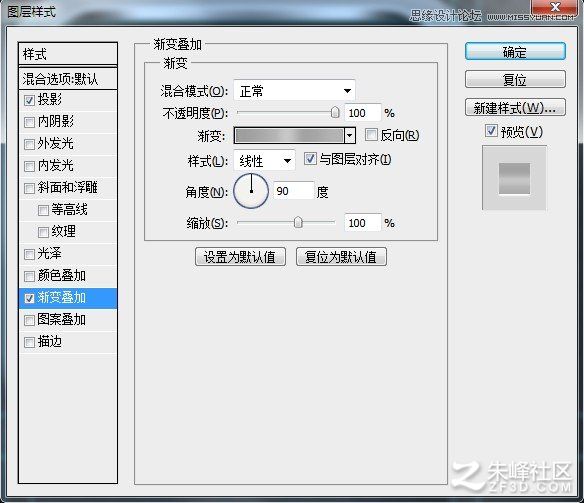
Task: Click the gradient color bar to edit gradient
Action: (x=289, y=136)
